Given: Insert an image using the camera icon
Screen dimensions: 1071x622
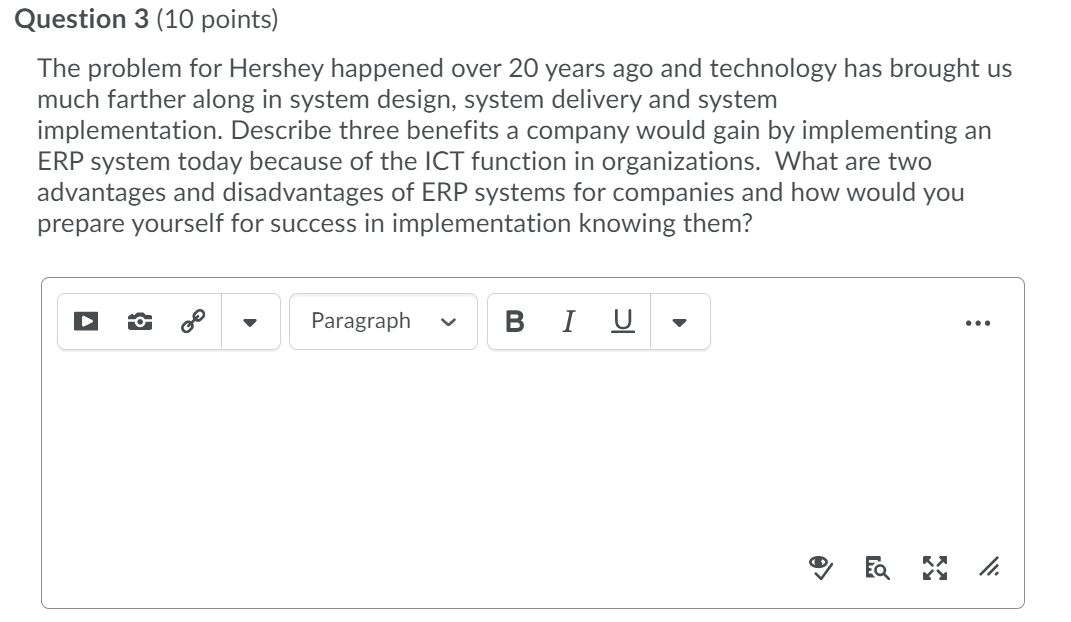Looking at the screenshot, I should 139,321.
